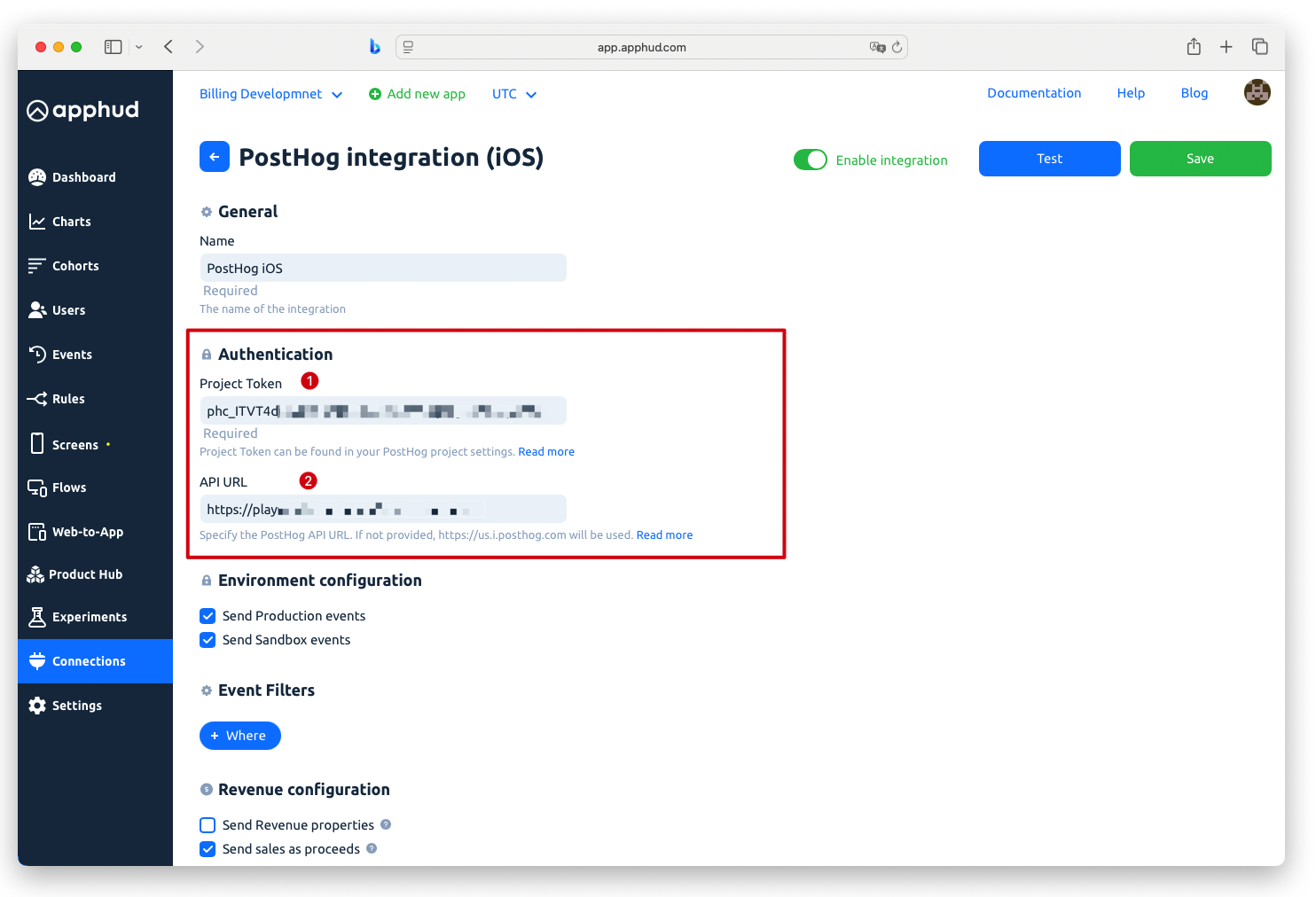
Task: Click the Experiments flask icon
Action: [37, 617]
